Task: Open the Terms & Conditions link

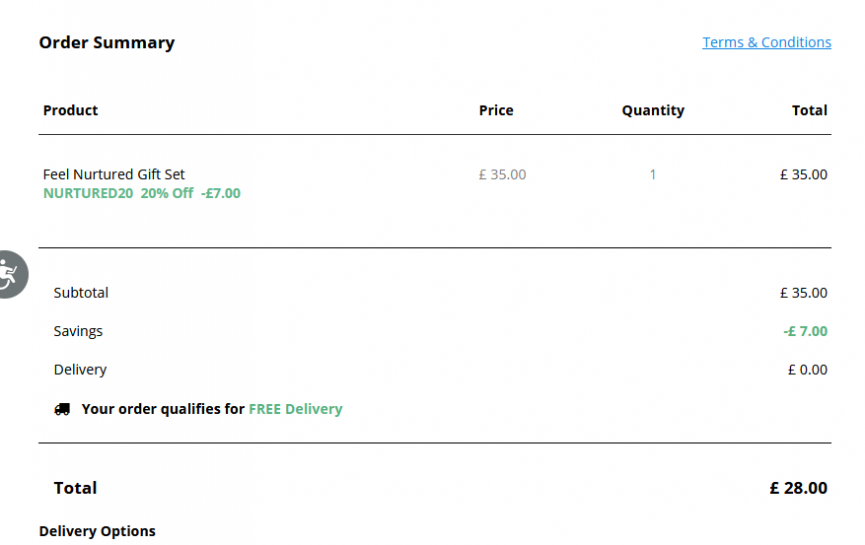Action: (766, 42)
